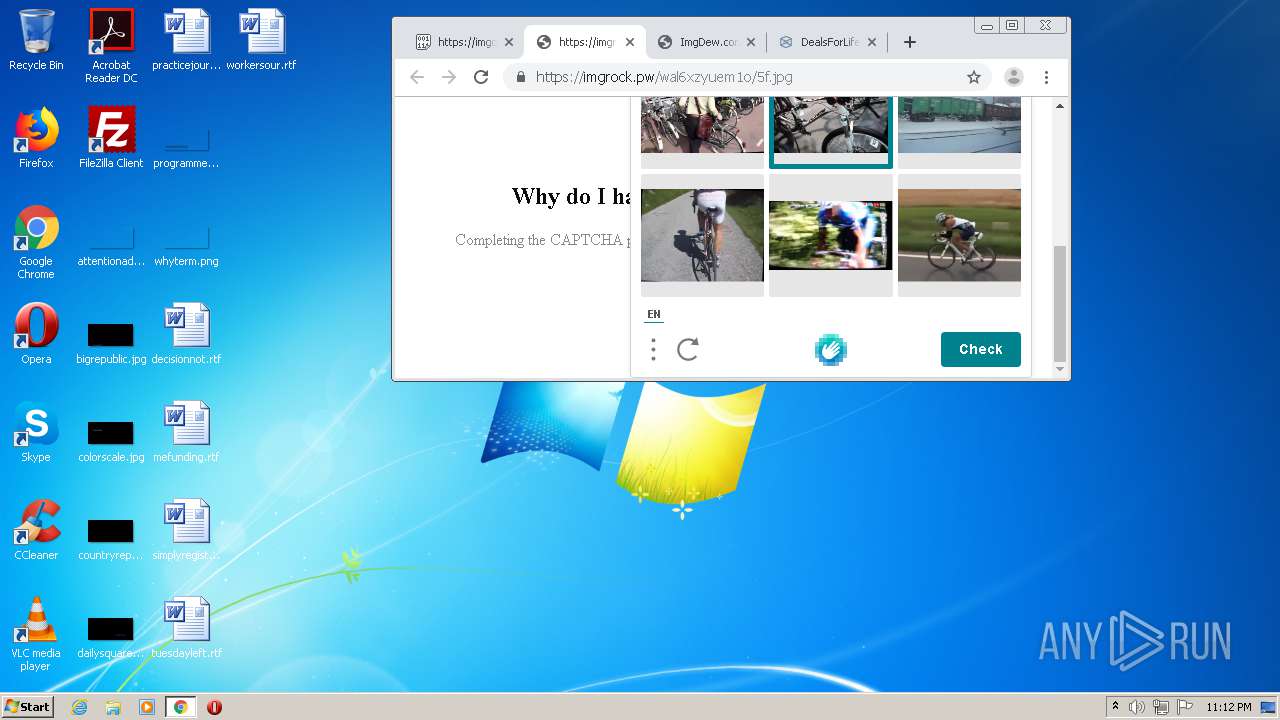Launch CCleaner desktop shortcut

[36, 530]
